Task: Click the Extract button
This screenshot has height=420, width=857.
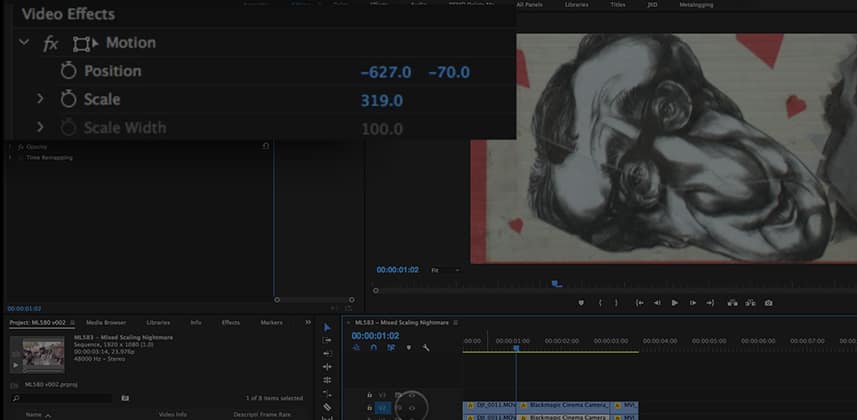Action: tap(750, 303)
